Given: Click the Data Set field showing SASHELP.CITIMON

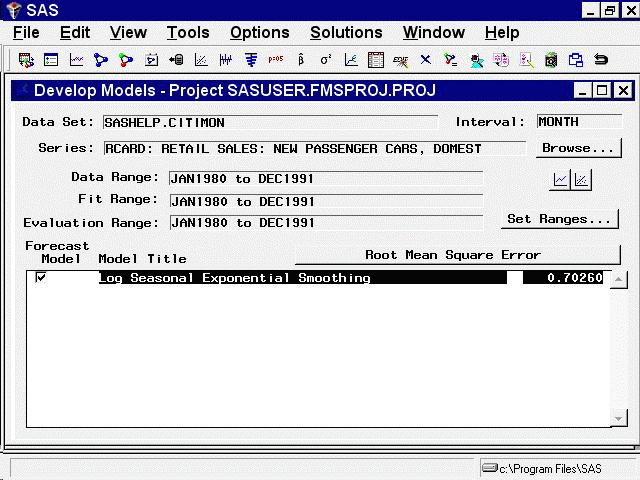Looking at the screenshot, I should (270, 123).
